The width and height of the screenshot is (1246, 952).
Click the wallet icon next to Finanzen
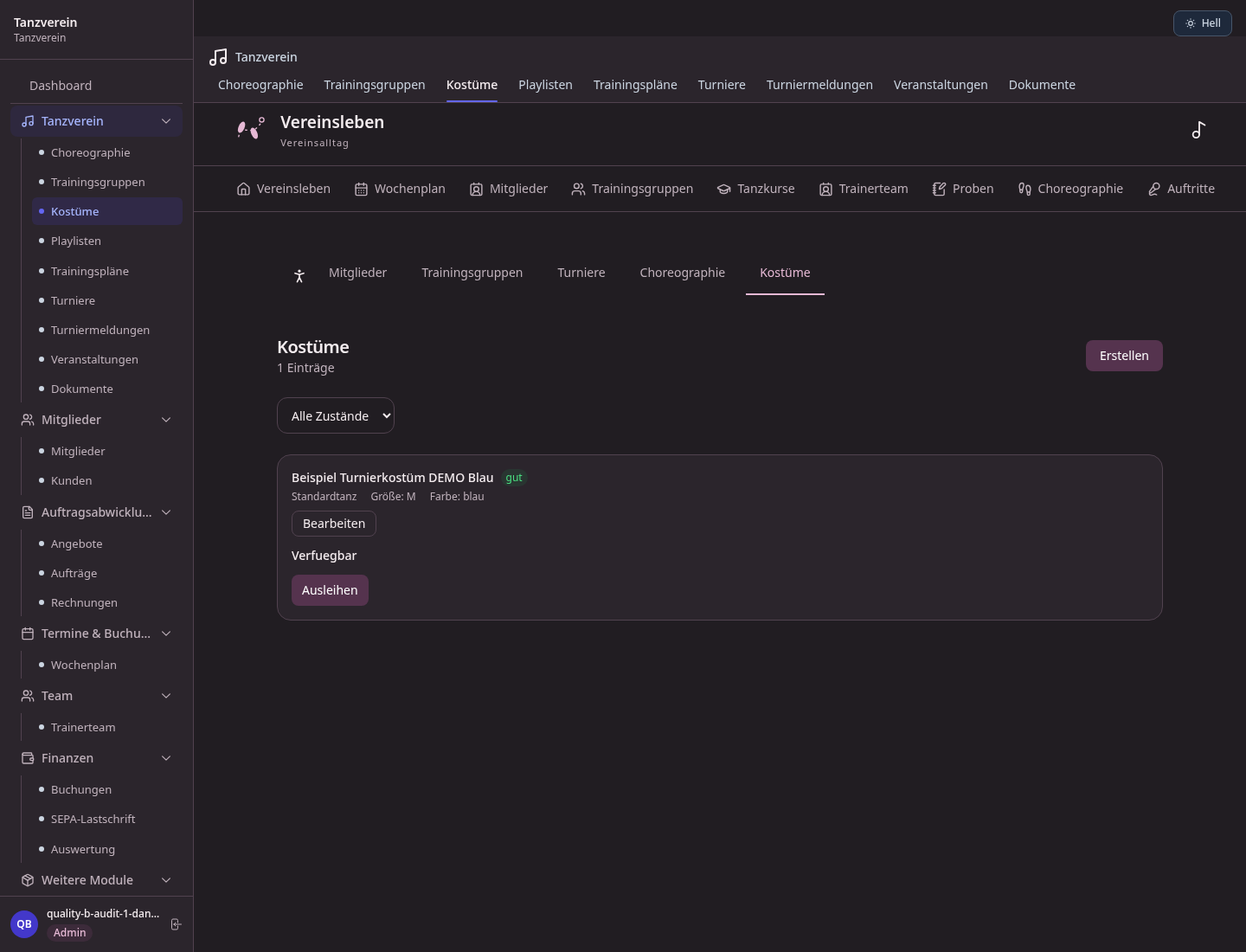pyautogui.click(x=28, y=758)
